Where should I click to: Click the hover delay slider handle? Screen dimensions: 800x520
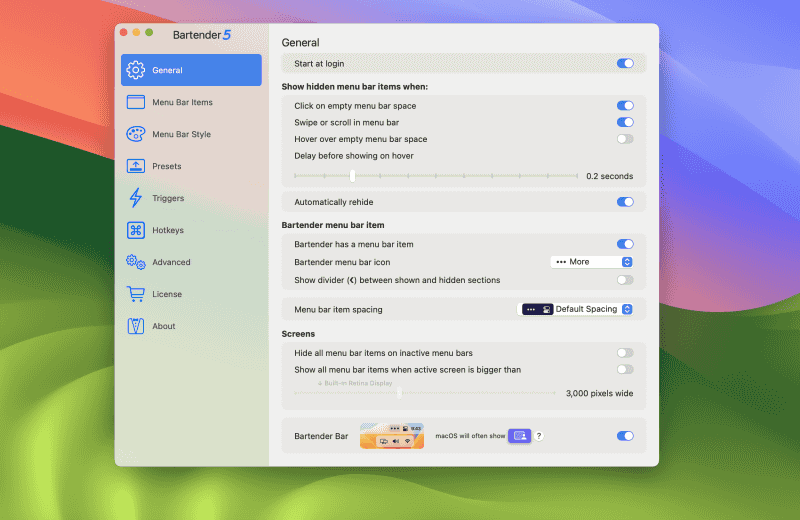click(352, 176)
